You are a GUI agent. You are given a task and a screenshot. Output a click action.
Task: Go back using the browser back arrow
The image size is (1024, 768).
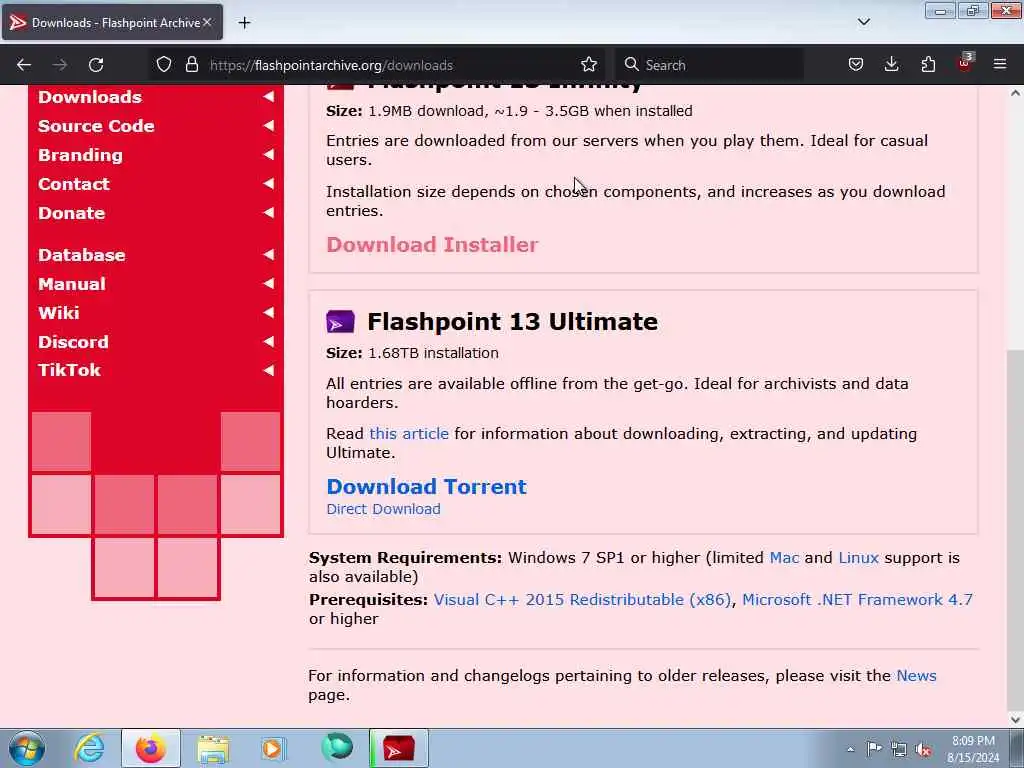point(24,65)
